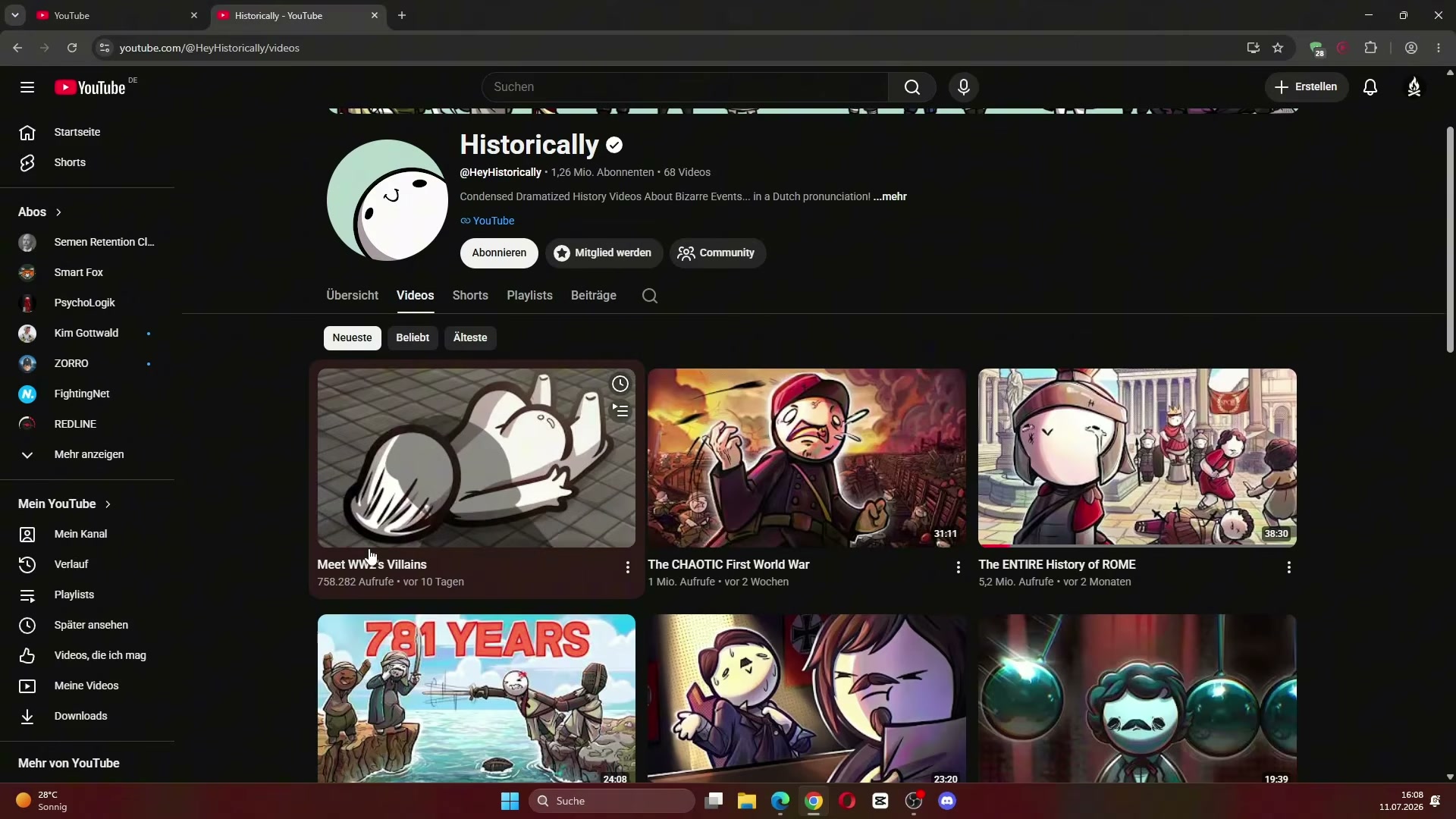
Task: Bookmark this page with the star
Action: point(1278,48)
